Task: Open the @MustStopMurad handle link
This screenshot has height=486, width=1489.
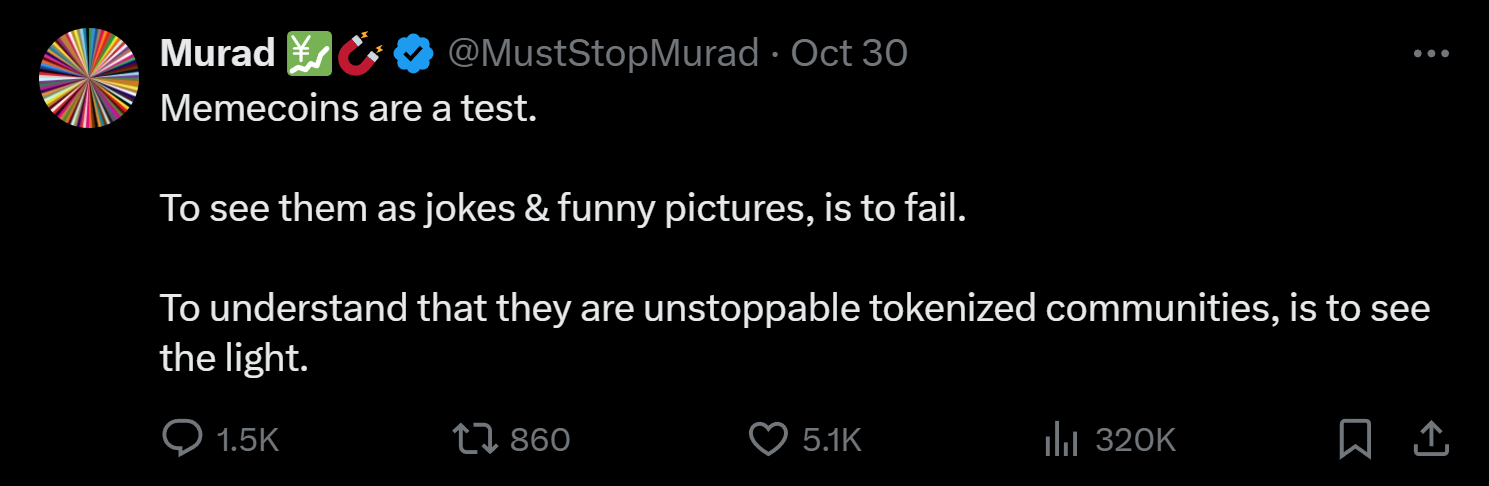Action: (602, 53)
